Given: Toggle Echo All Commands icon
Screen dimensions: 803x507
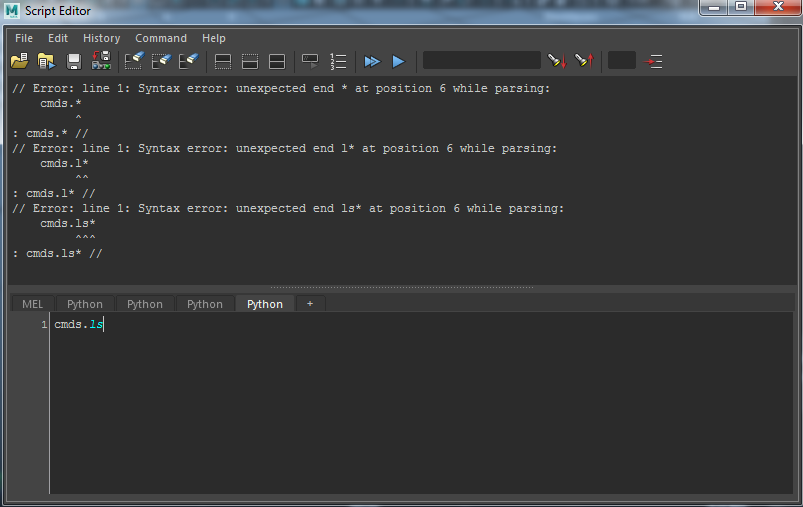Looking at the screenshot, I should [x=310, y=61].
